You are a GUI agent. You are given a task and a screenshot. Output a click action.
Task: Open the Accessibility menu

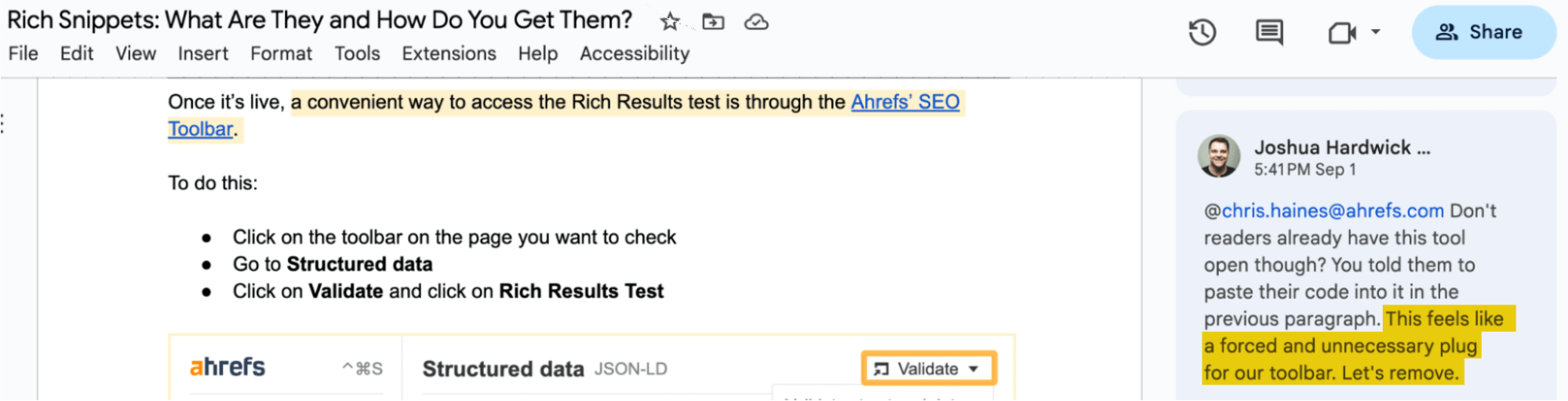tap(635, 53)
